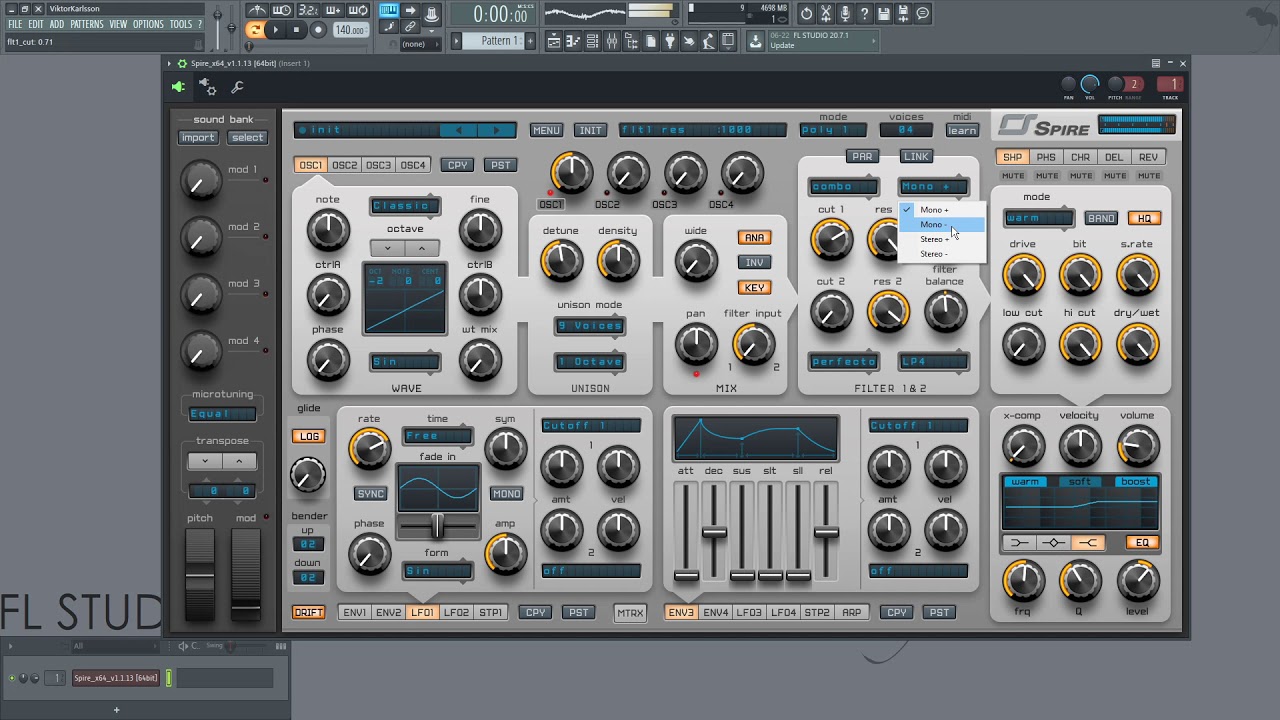Select Stereo - from the dropdown list
This screenshot has height=720, width=1280.
pos(941,254)
